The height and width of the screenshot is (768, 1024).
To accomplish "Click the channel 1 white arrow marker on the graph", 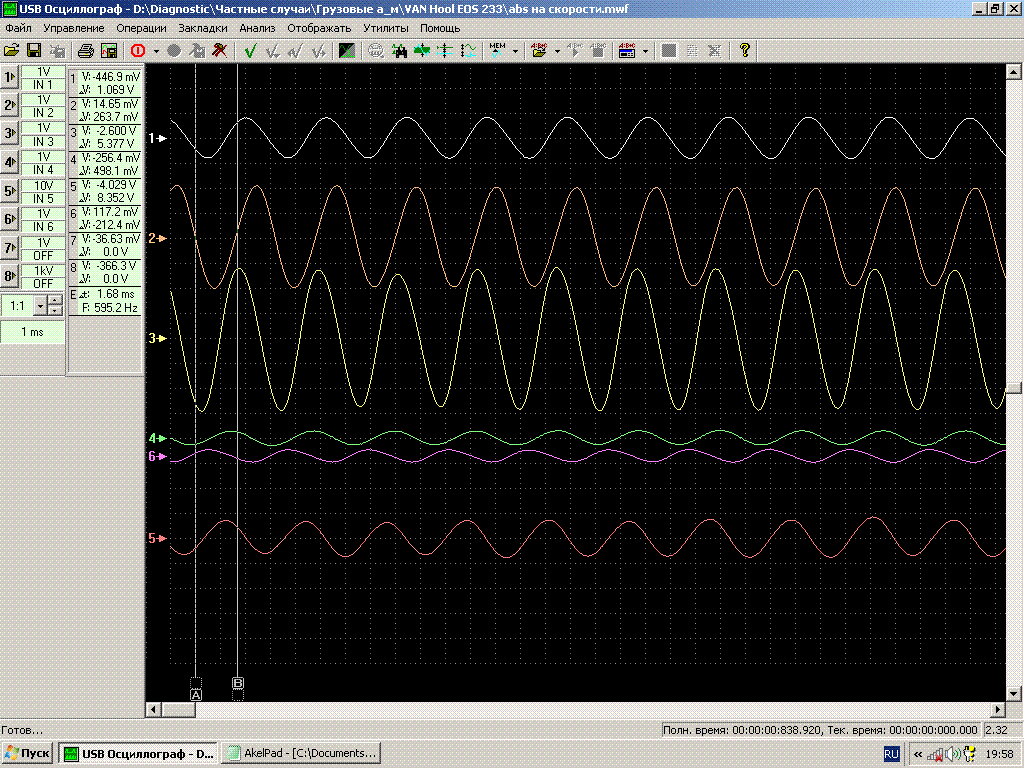I will 157,138.
